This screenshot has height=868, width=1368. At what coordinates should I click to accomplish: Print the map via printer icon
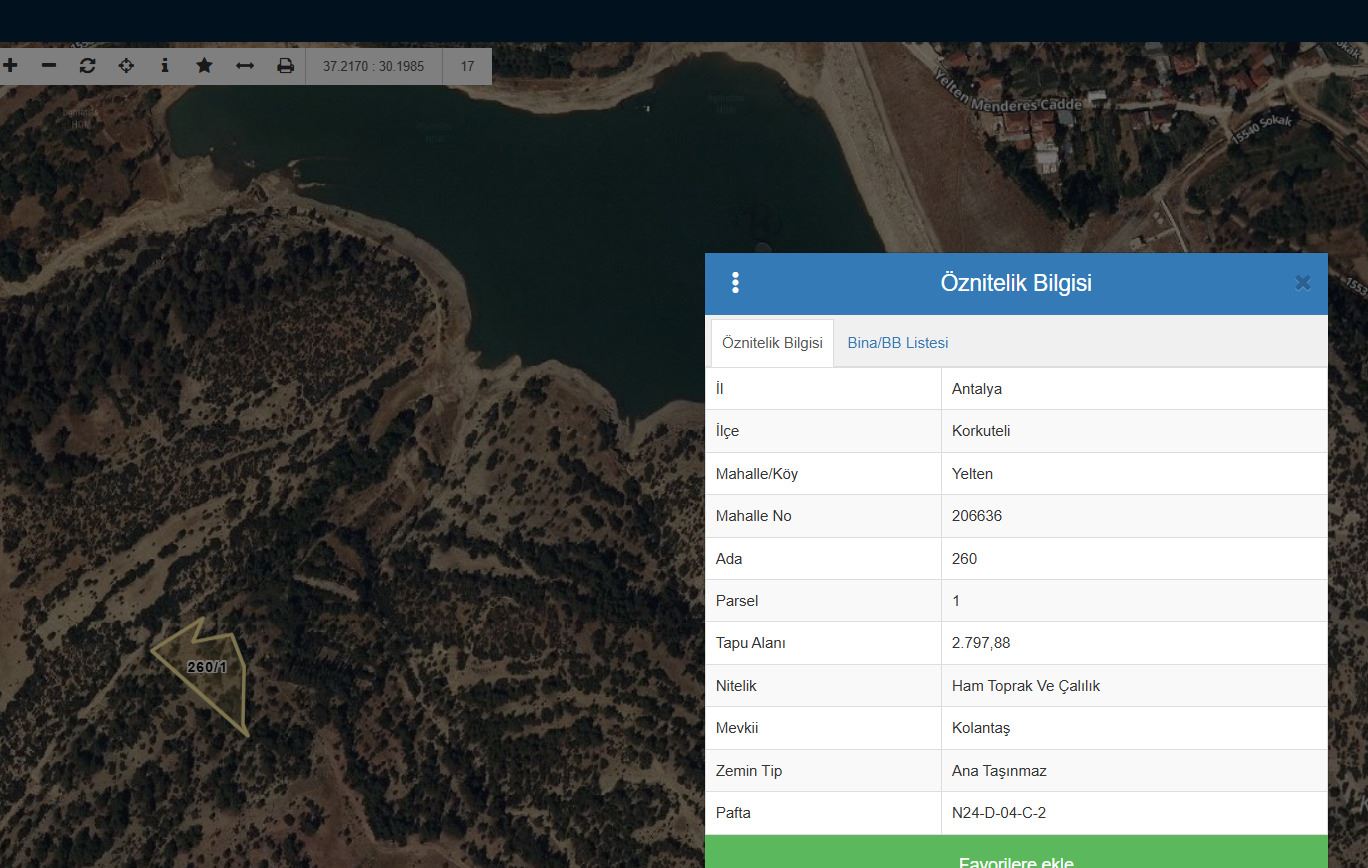(285, 66)
